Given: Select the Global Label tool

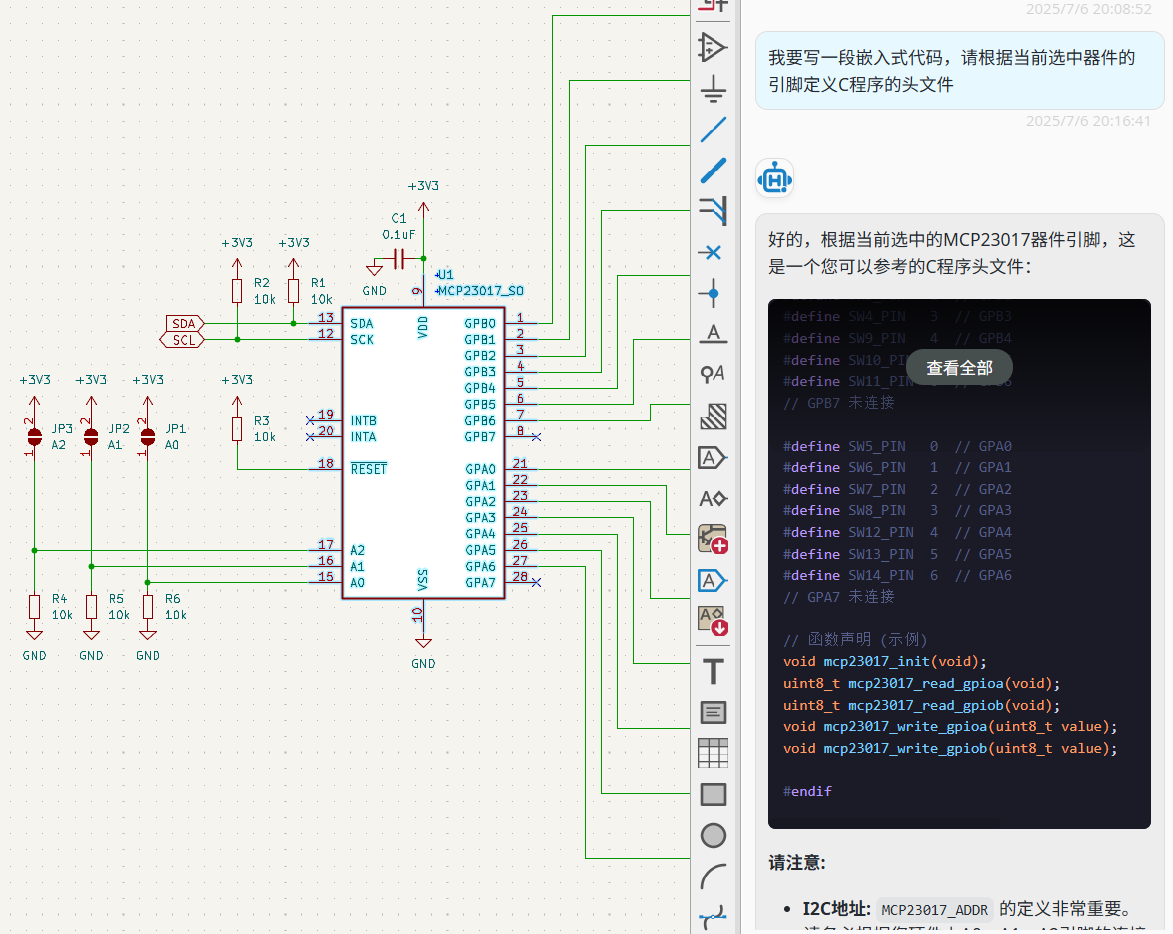Looking at the screenshot, I should tap(713, 458).
